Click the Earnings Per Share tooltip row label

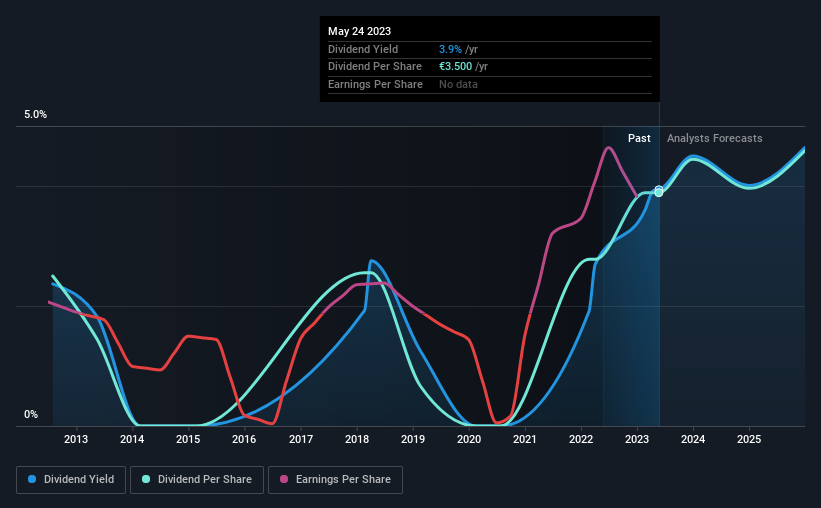pos(375,84)
